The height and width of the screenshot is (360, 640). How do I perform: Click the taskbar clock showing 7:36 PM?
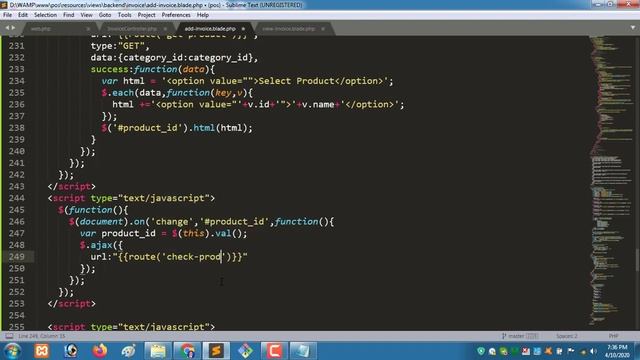(x=617, y=351)
